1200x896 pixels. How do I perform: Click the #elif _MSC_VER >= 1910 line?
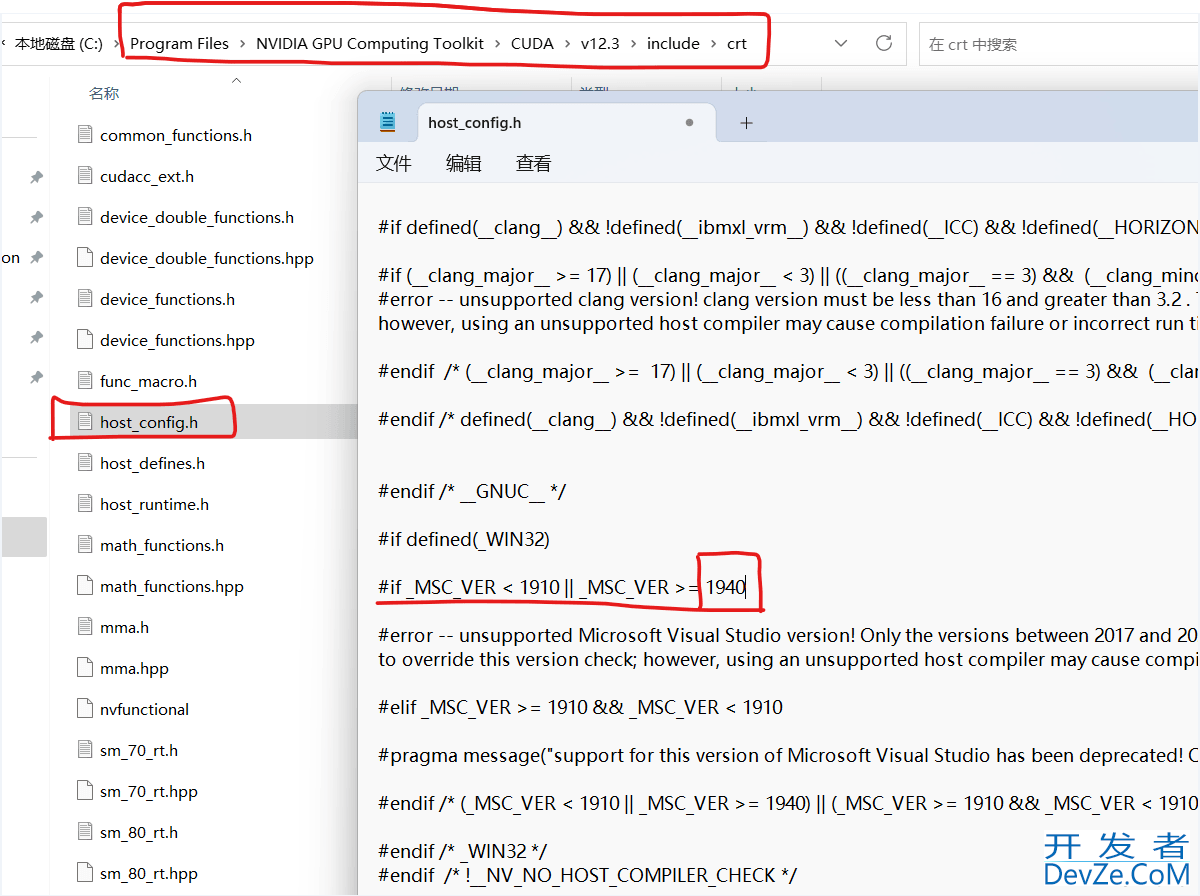coord(580,707)
